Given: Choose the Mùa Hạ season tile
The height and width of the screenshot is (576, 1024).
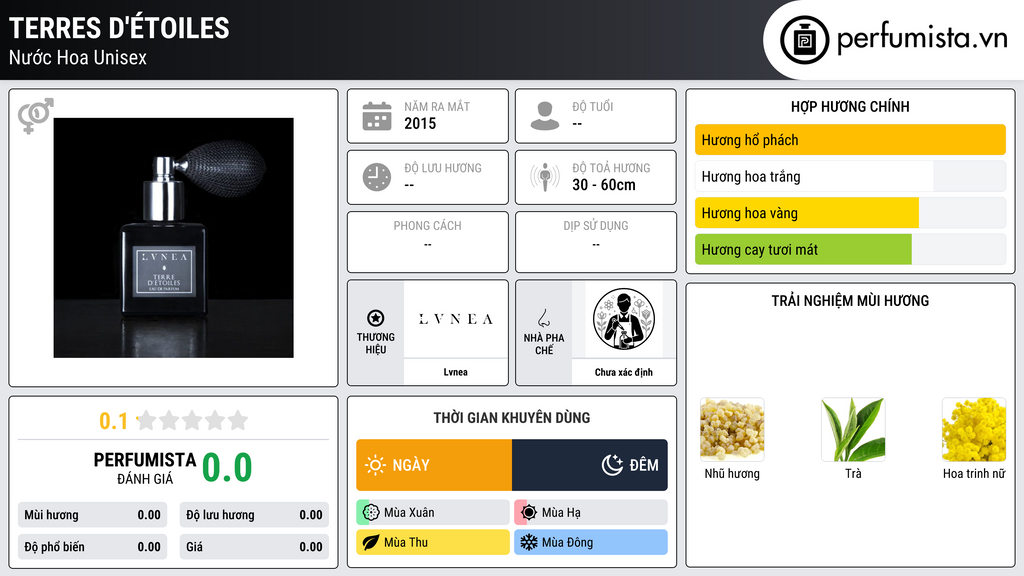Looking at the screenshot, I should pos(591,513).
